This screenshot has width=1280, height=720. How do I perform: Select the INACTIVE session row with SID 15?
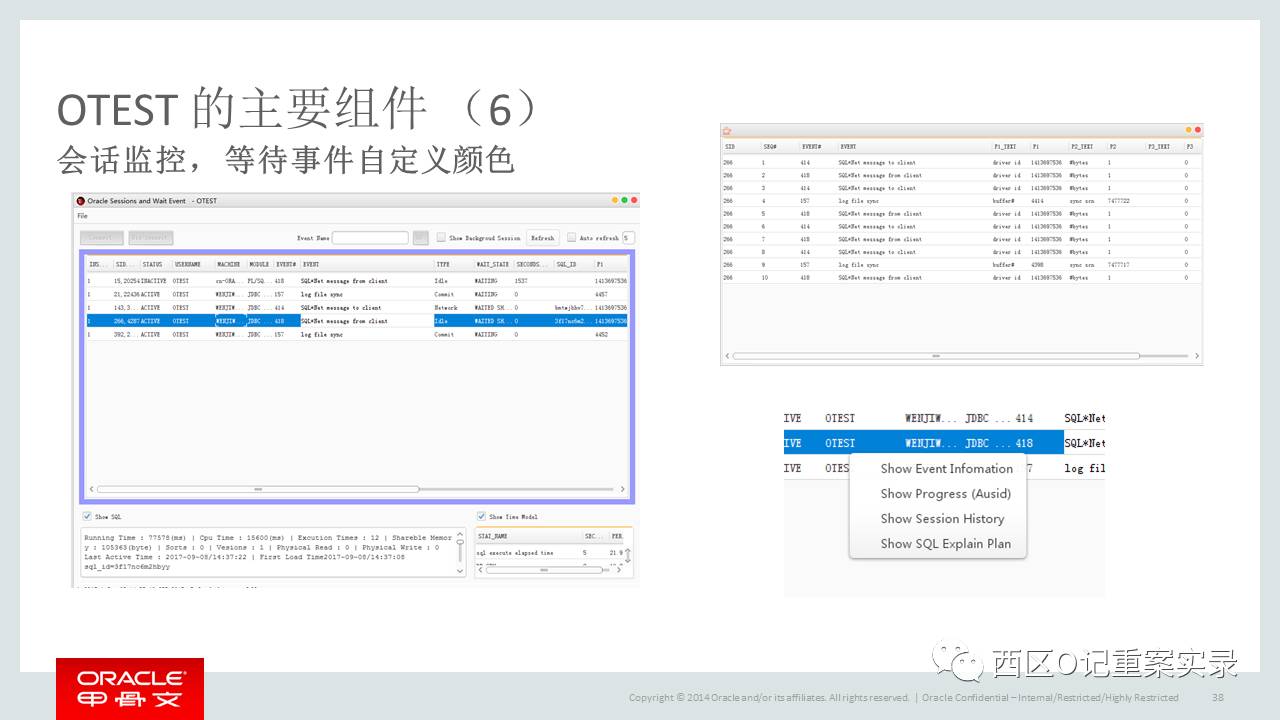tap(357, 281)
